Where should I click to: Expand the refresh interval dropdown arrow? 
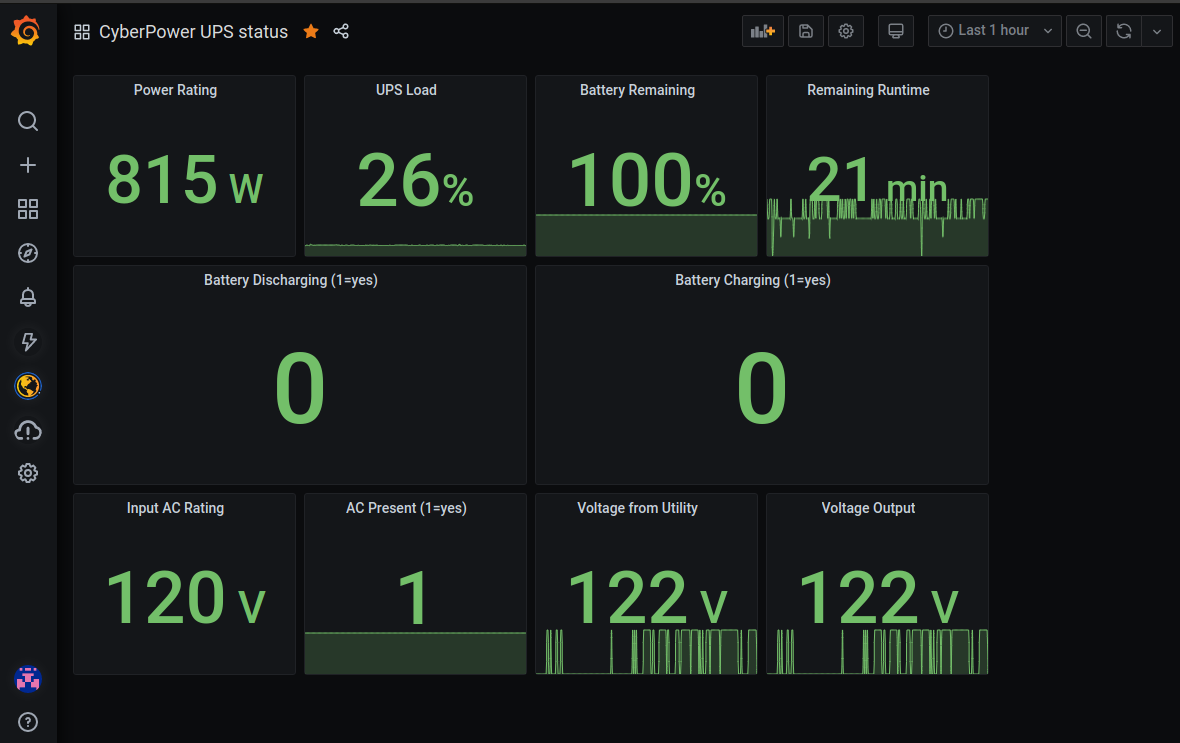point(1157,31)
